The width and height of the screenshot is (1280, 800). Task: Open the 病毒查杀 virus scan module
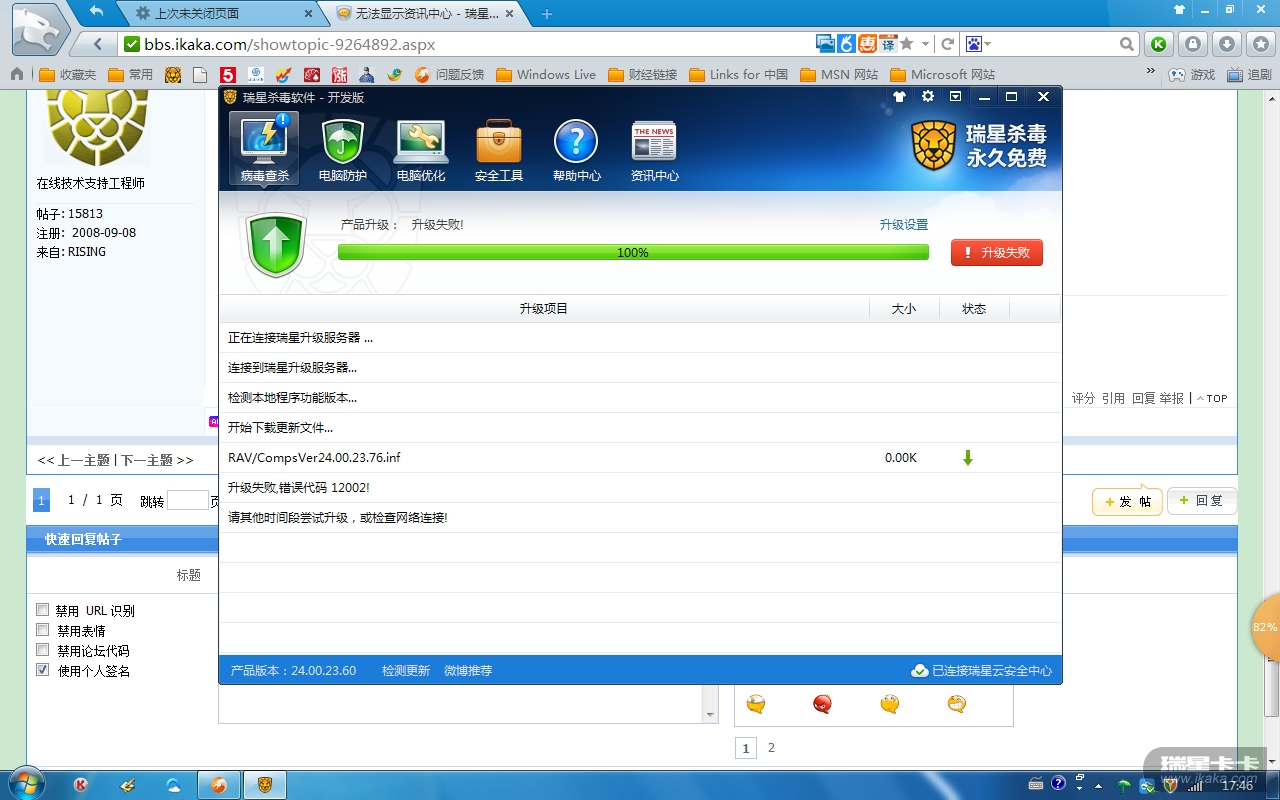264,148
